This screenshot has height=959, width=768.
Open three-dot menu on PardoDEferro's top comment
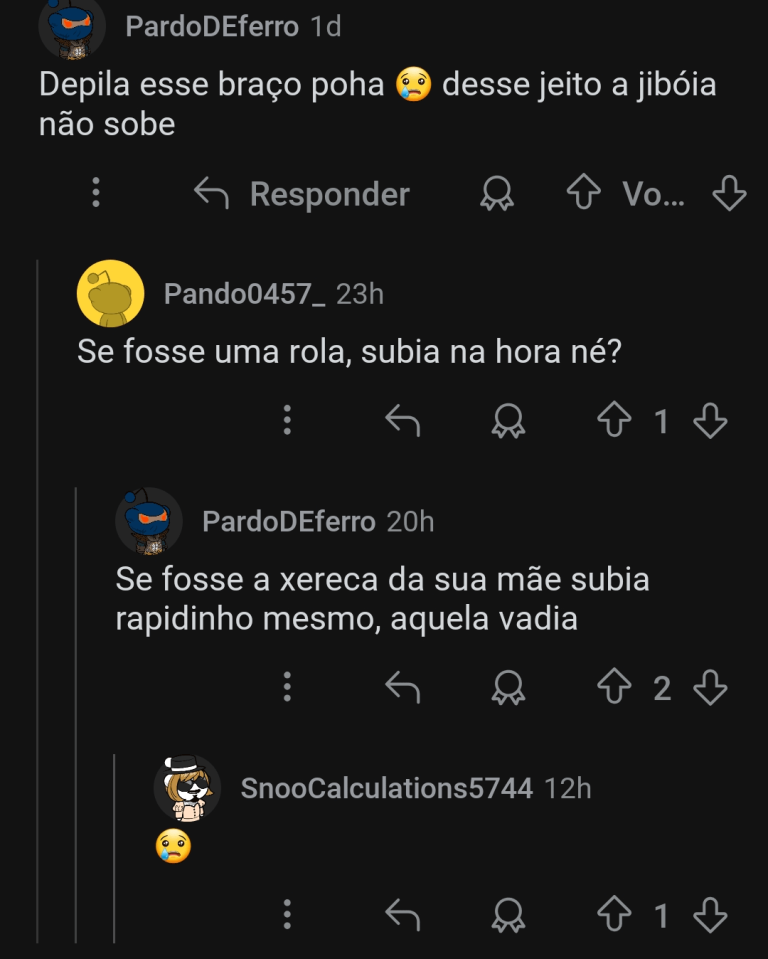(96, 193)
